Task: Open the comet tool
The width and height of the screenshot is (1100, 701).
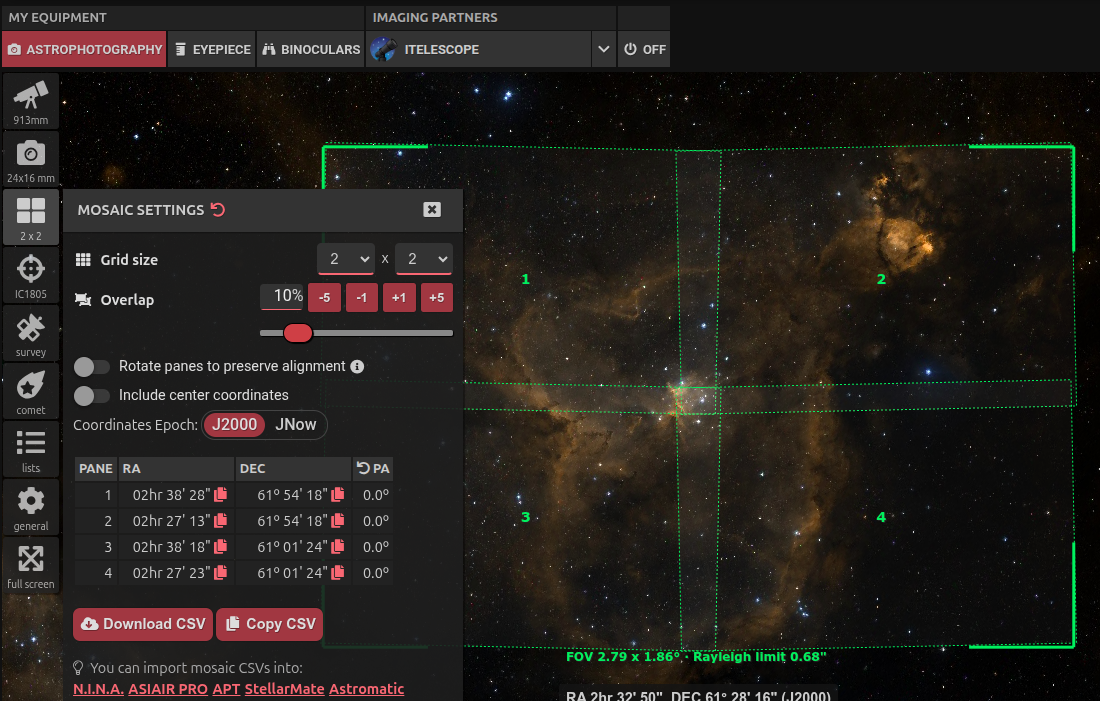Action: coord(31,392)
